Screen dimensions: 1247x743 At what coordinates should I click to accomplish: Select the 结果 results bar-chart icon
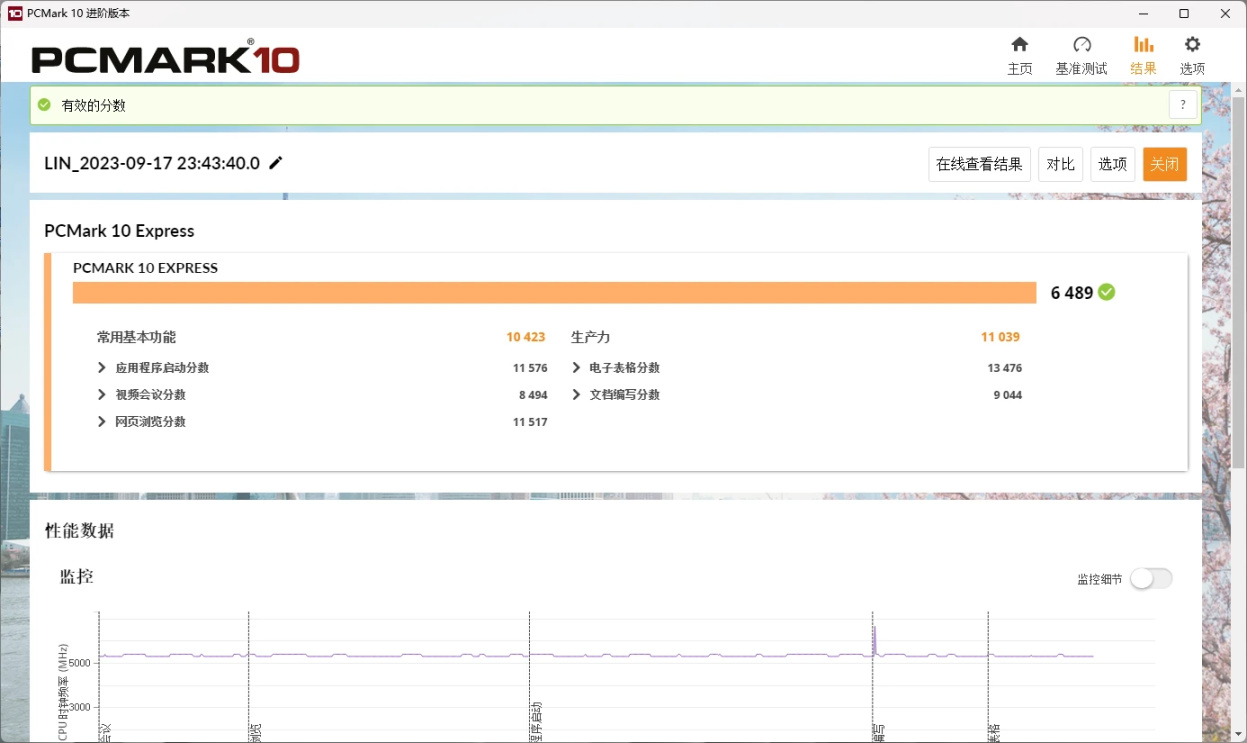pyautogui.click(x=1143, y=44)
